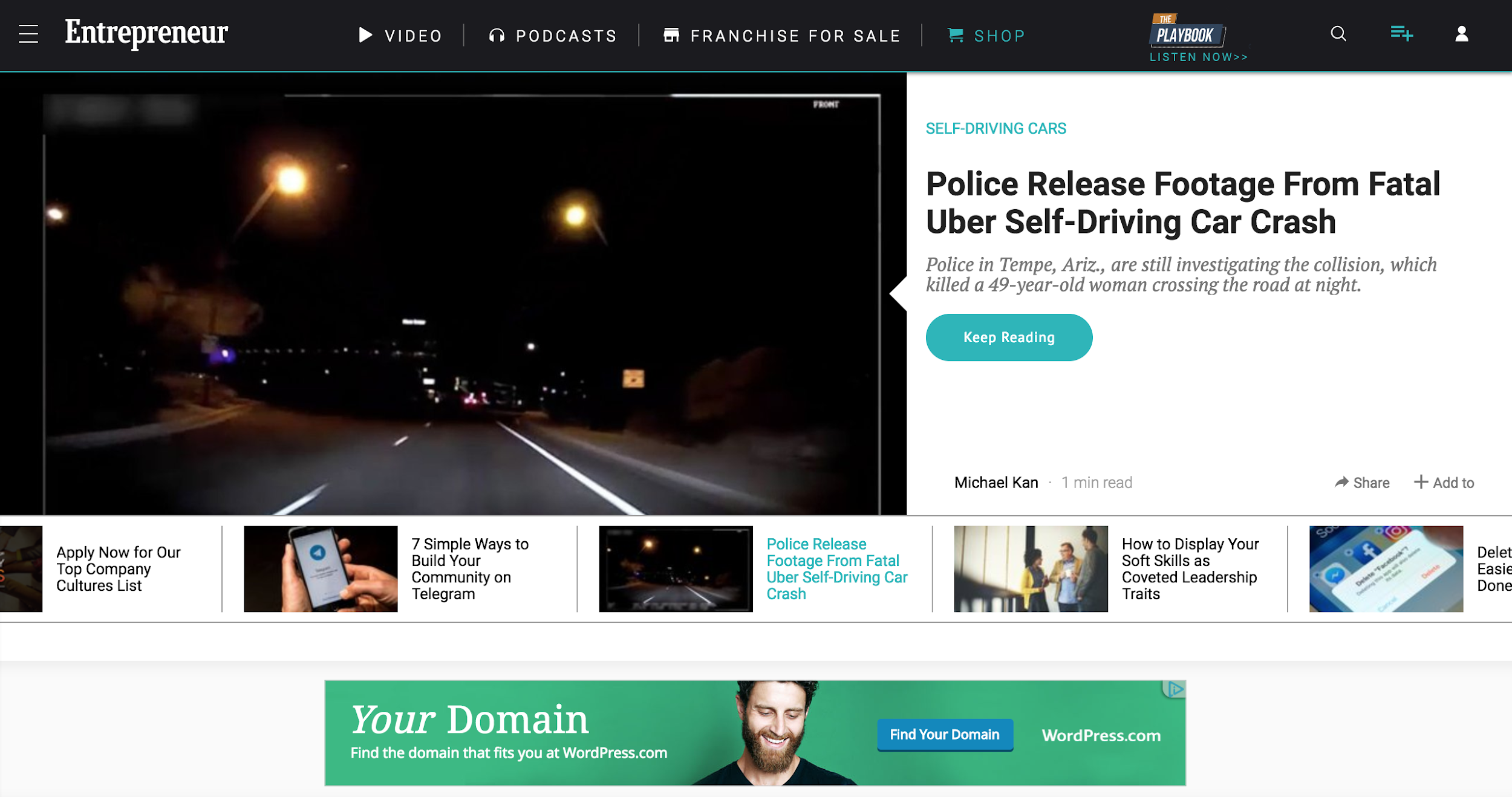
Task: Open the Soft Skills leadership article thumbnail
Action: (x=1031, y=568)
